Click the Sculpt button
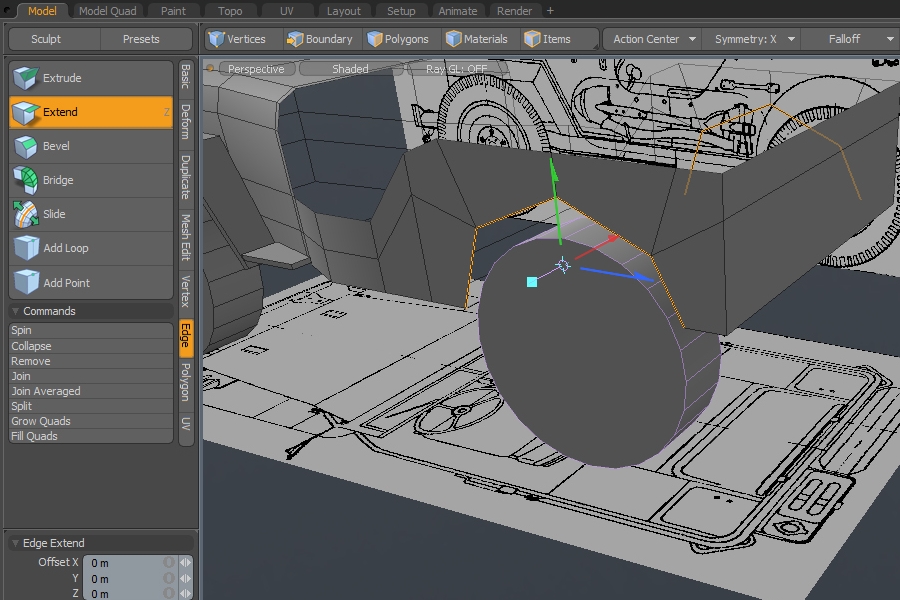This screenshot has height=600, width=900. pyautogui.click(x=55, y=39)
